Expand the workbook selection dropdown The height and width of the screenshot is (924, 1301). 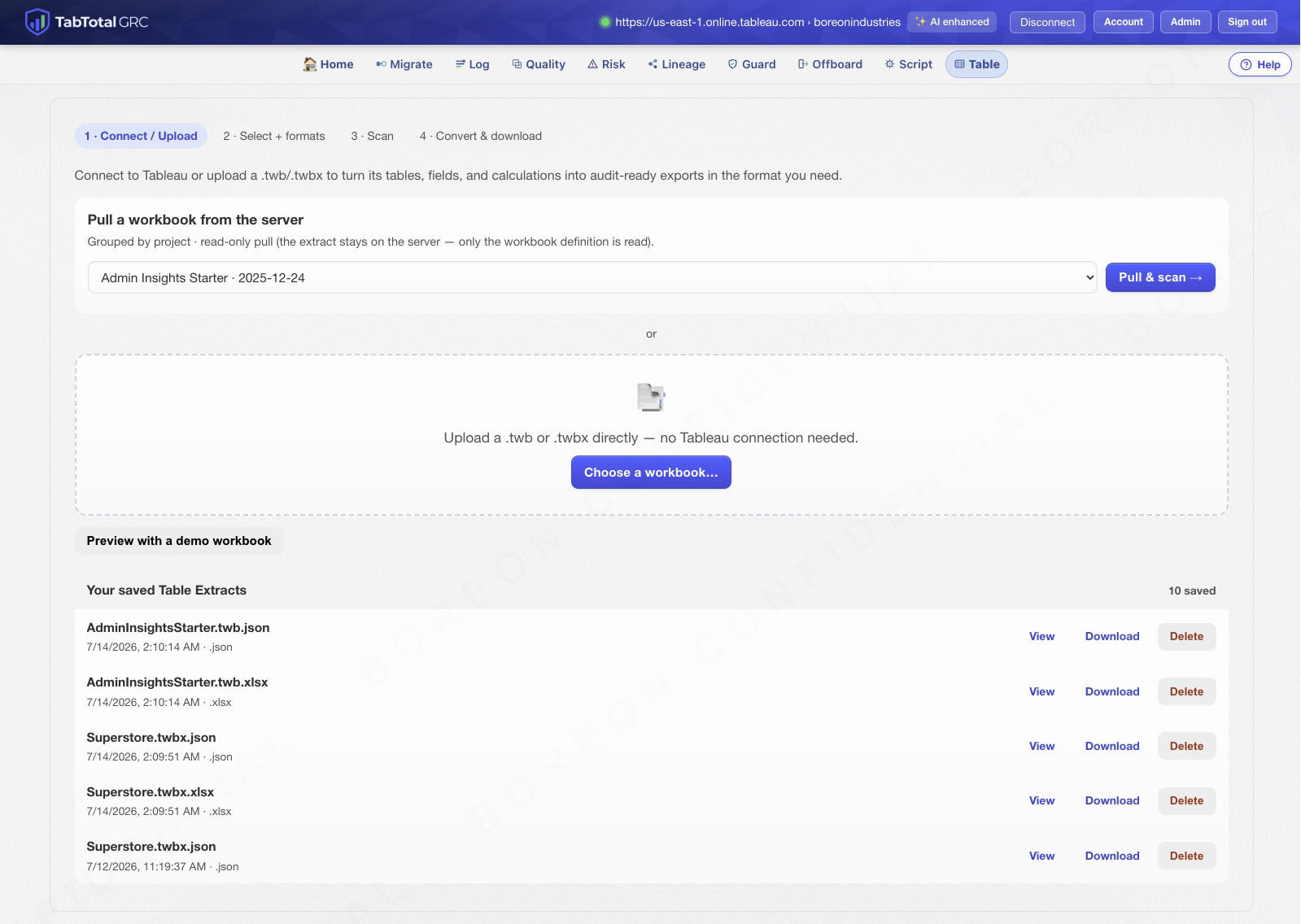(592, 277)
